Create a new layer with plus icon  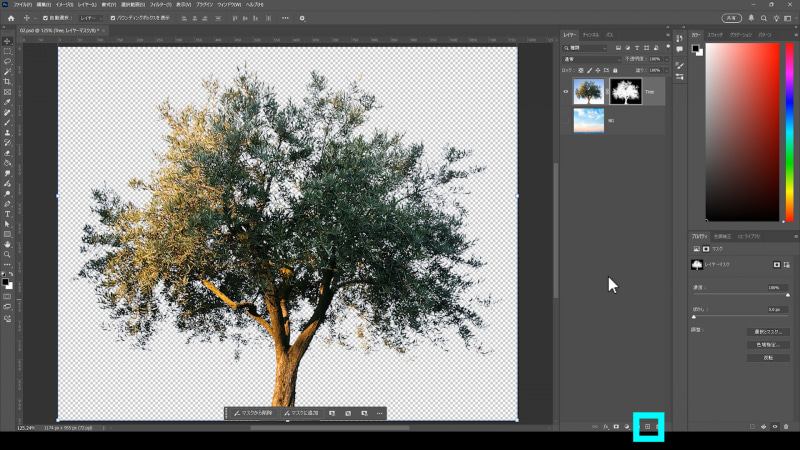(x=647, y=427)
